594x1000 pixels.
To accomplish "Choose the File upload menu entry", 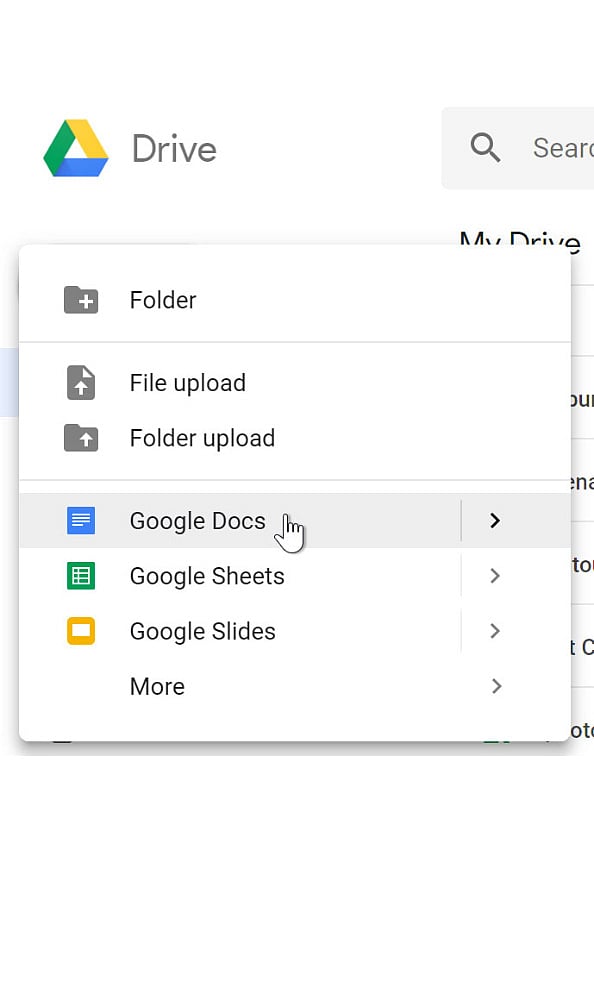I will click(187, 382).
